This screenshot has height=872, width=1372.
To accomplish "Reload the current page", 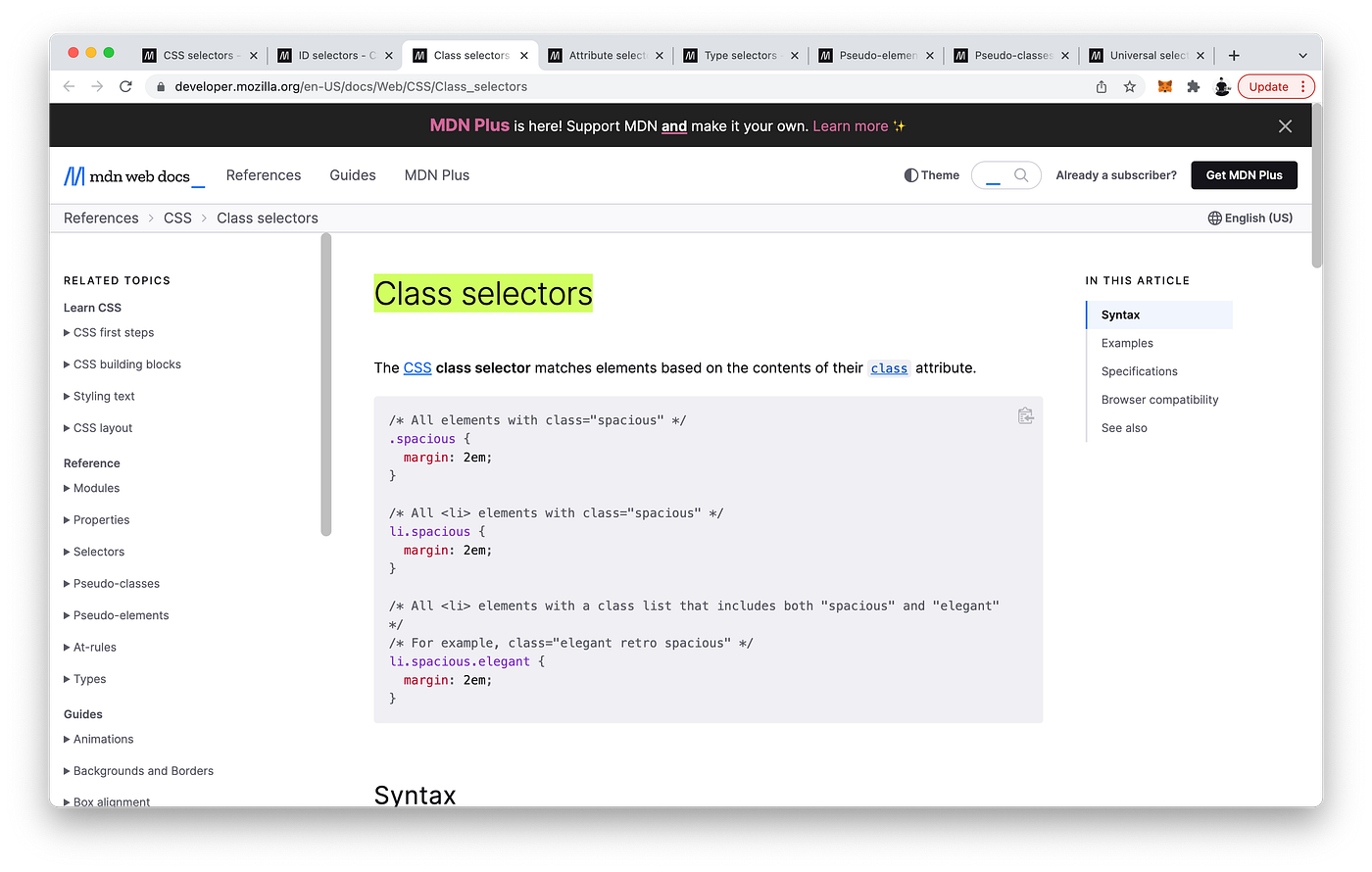I will coord(125,86).
